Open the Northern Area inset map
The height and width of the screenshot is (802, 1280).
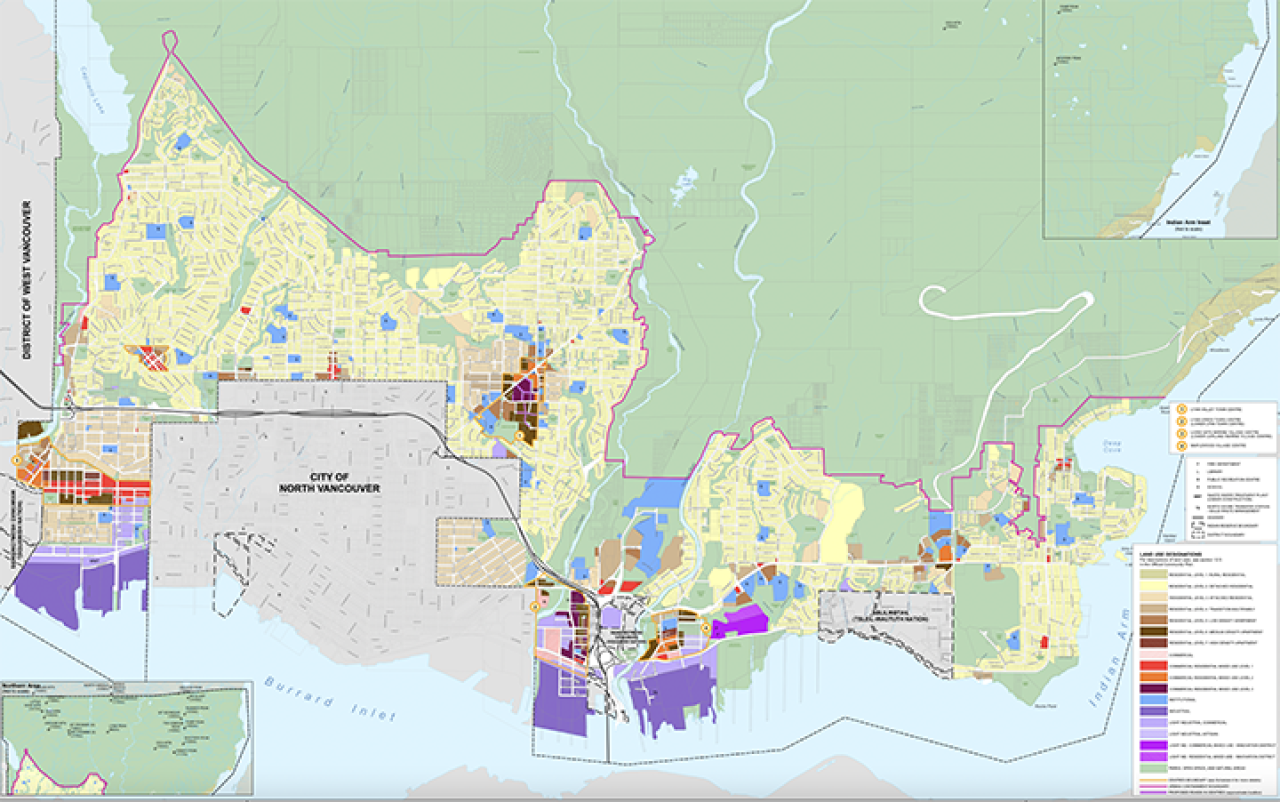pos(125,740)
